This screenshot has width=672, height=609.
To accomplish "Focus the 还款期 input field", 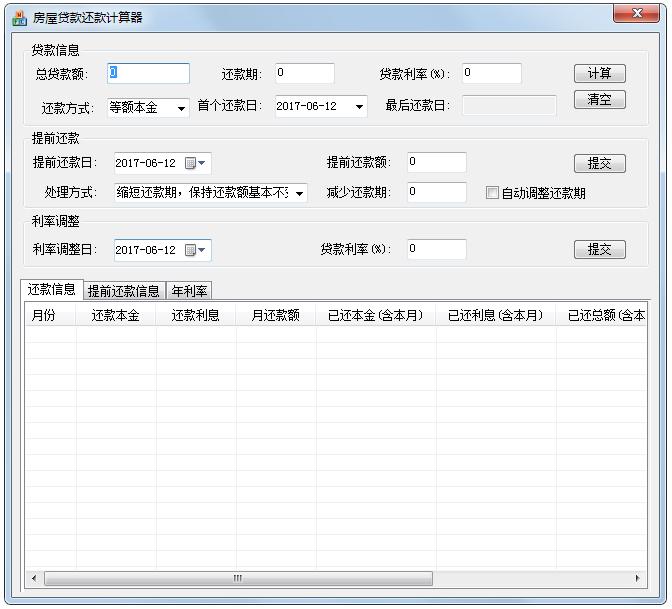I will (x=304, y=73).
